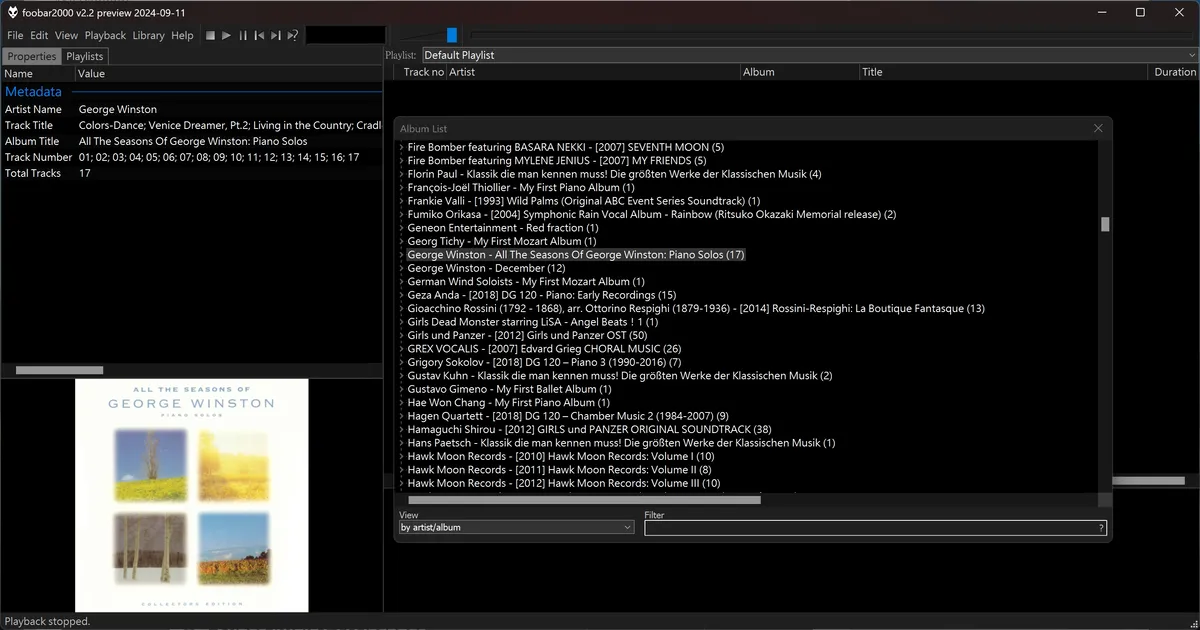Switch to the Playlists tab

point(85,56)
